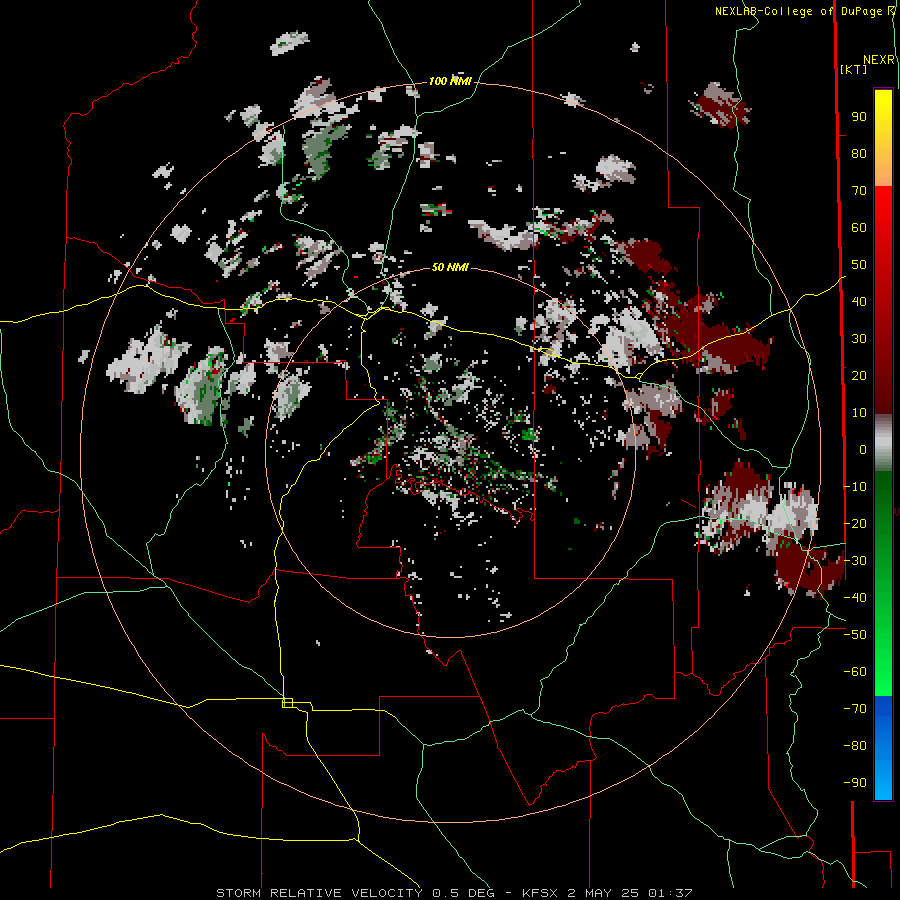Viewport: 900px width, 900px height.
Task: Select the 0 knots scale label
Action: (863, 450)
